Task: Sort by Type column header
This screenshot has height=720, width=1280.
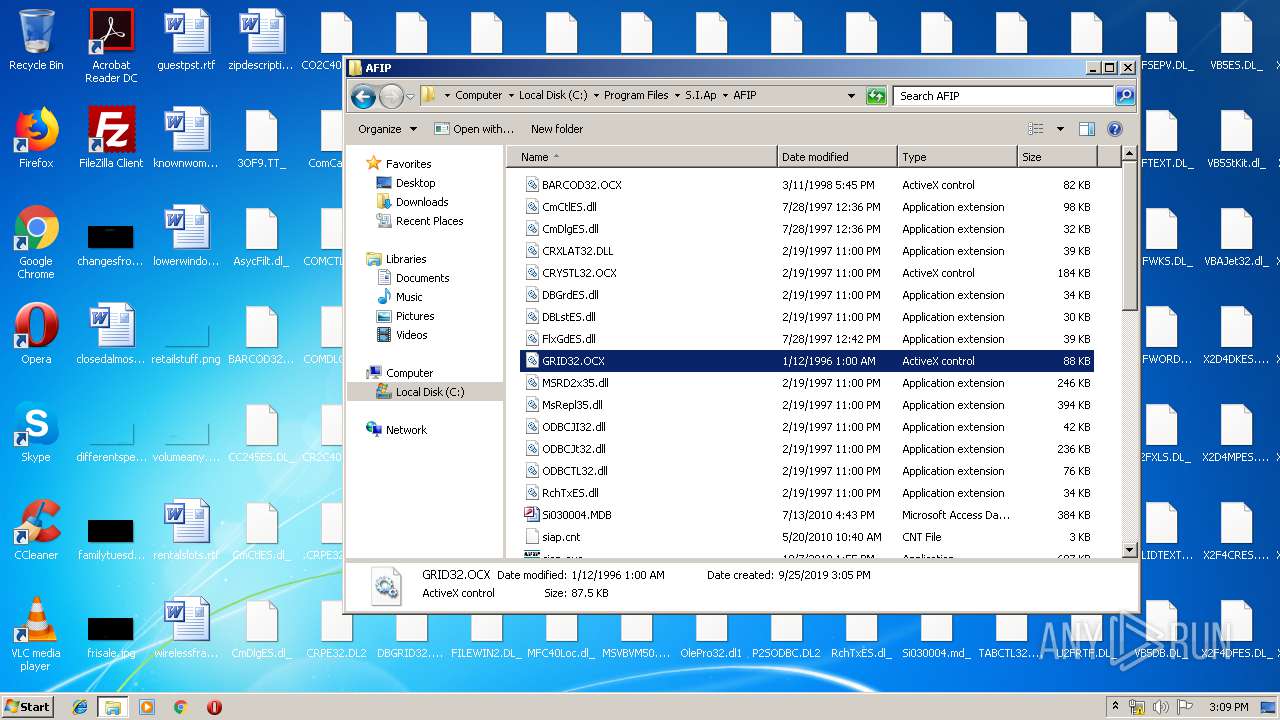Action: pos(957,157)
